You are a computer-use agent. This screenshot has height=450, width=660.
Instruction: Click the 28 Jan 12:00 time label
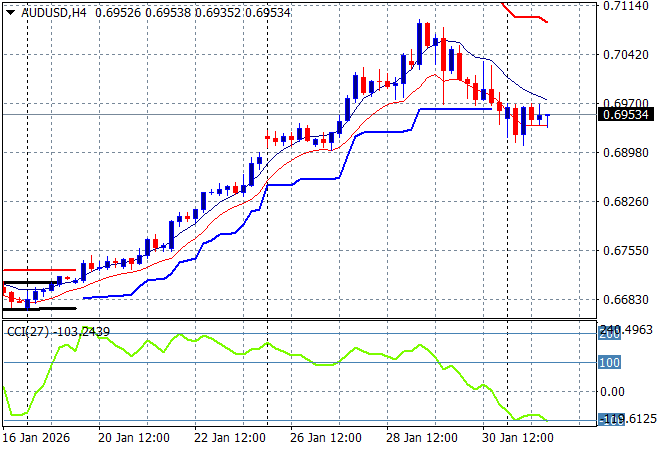click(422, 438)
